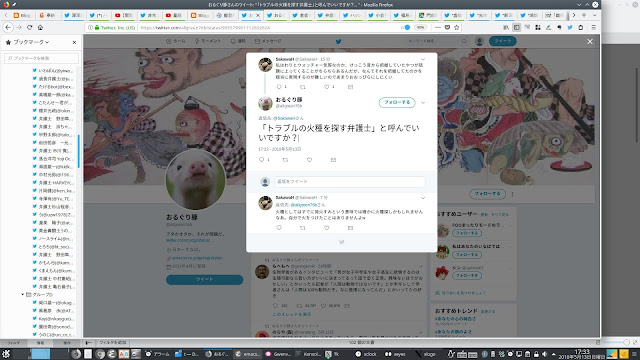
Task: Like heart under main tweet
Action: pos(309,160)
